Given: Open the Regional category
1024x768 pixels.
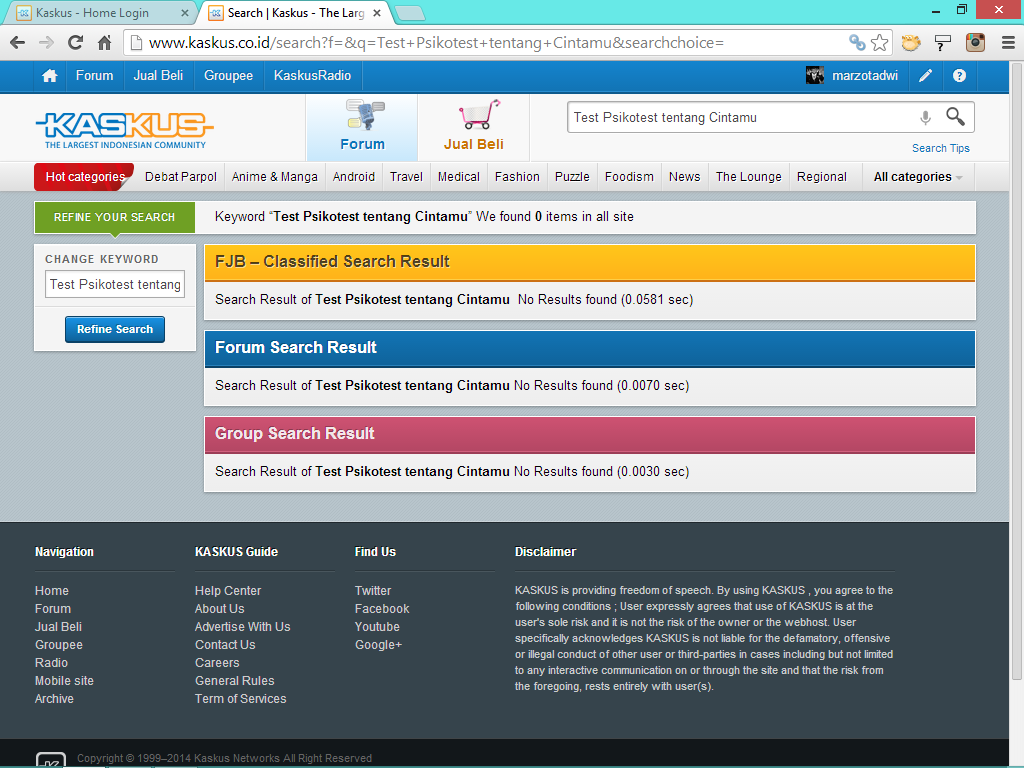Looking at the screenshot, I should (822, 177).
